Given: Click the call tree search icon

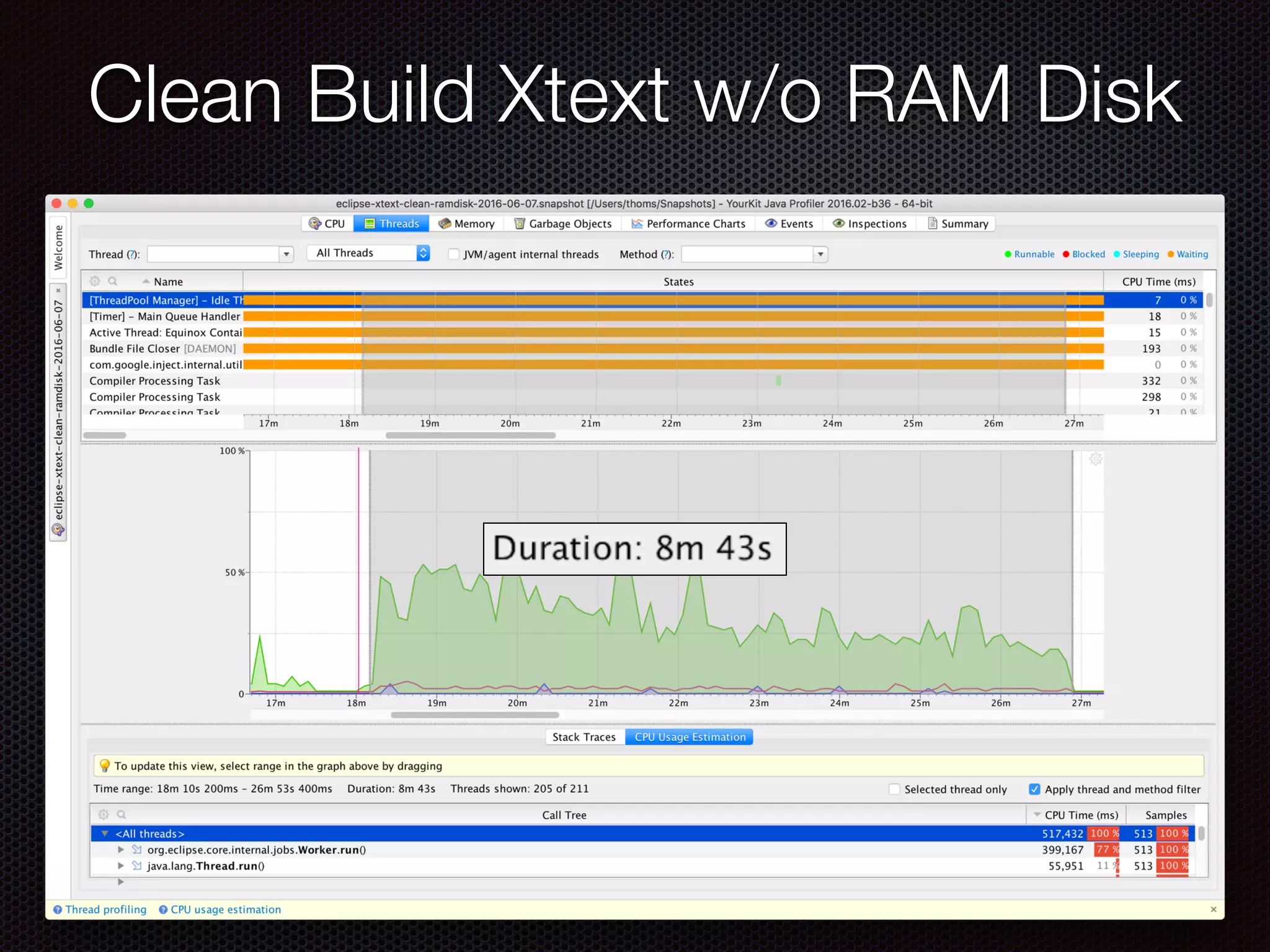Looking at the screenshot, I should point(122,814).
